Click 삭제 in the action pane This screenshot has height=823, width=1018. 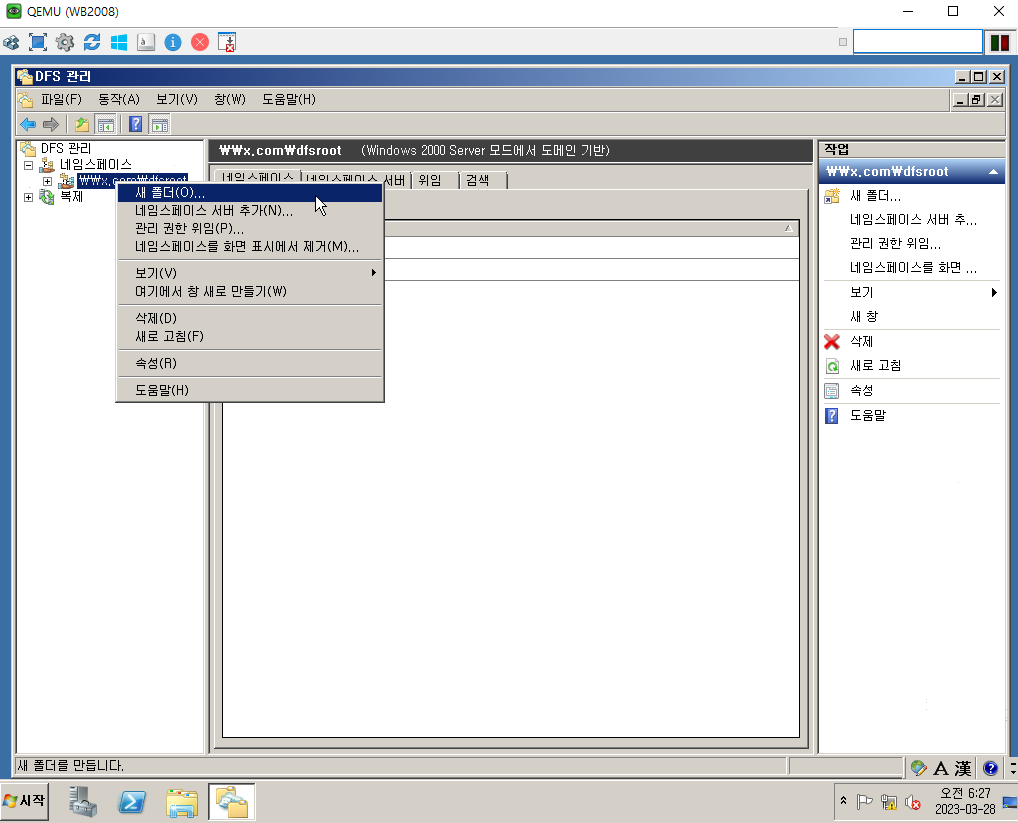[x=862, y=341]
